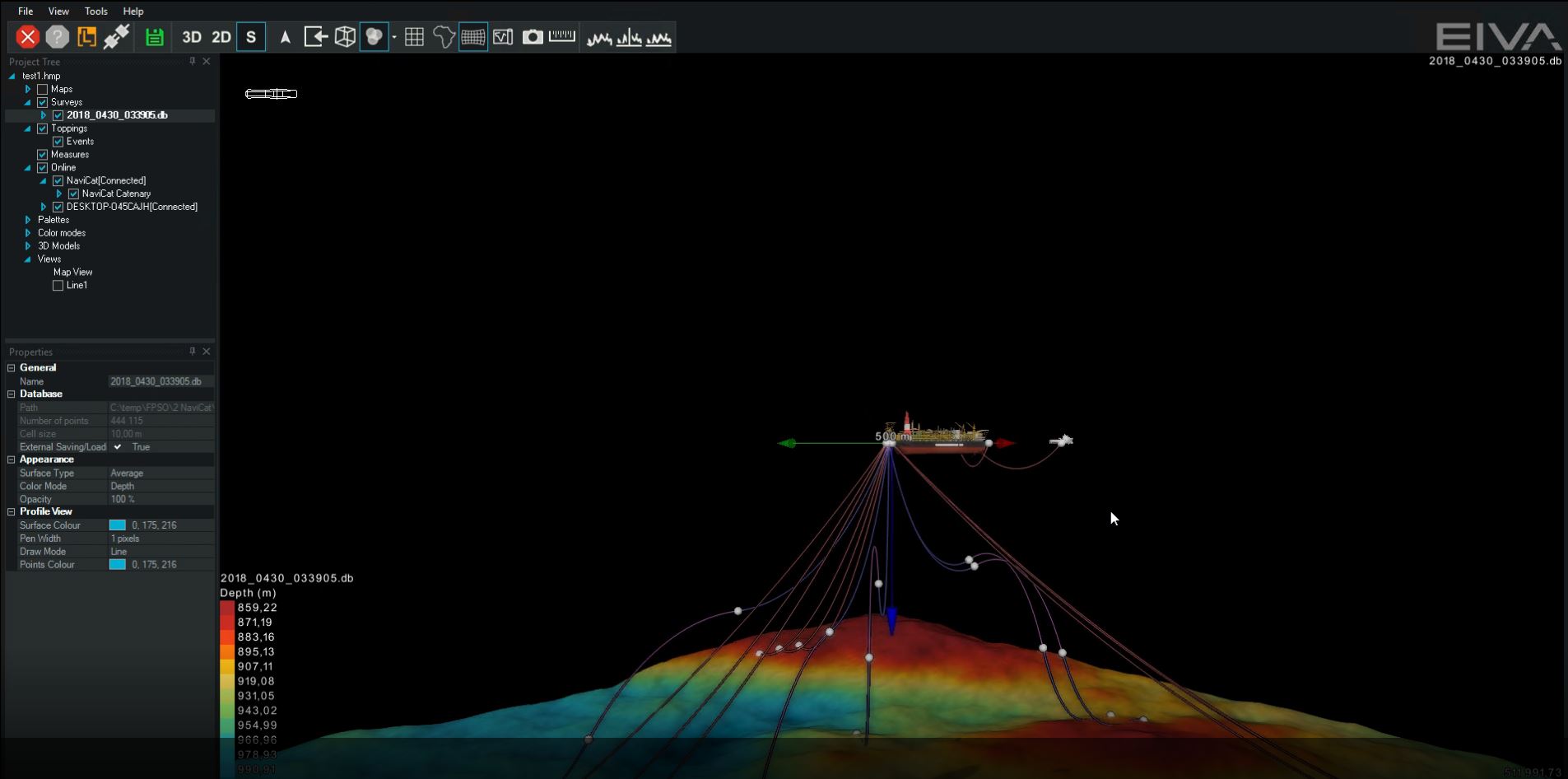Viewport: 1568px width, 779px height.
Task: Open the File menu
Action: point(26,12)
